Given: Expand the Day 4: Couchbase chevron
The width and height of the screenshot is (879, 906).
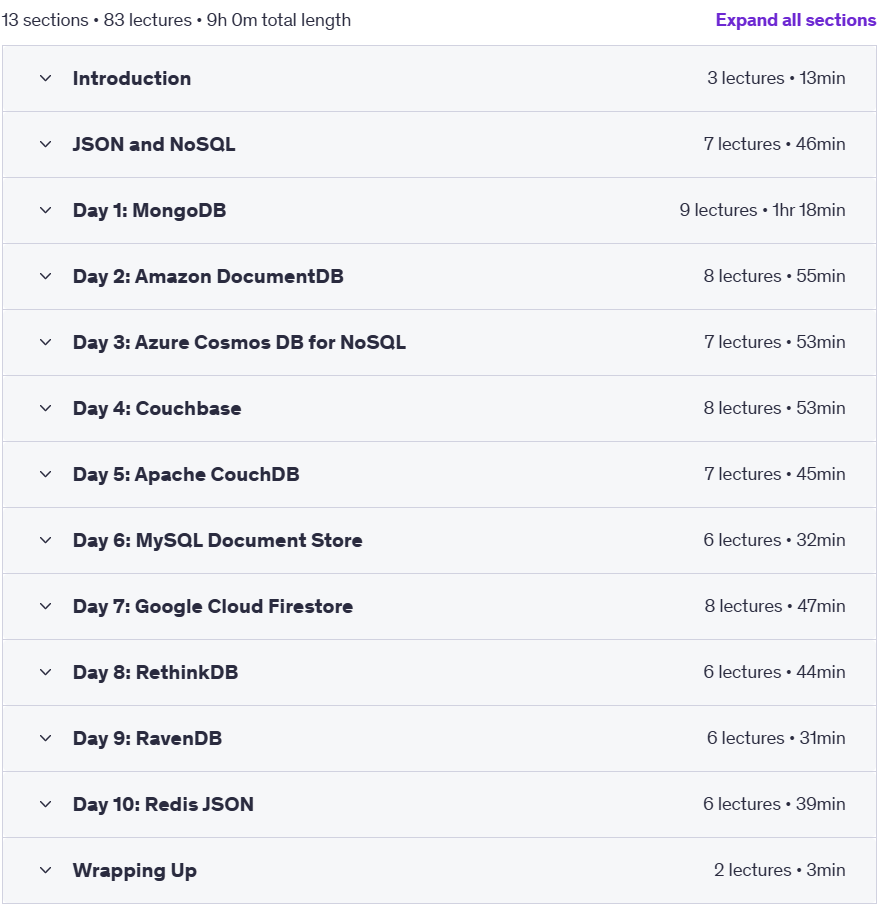Looking at the screenshot, I should (x=46, y=408).
